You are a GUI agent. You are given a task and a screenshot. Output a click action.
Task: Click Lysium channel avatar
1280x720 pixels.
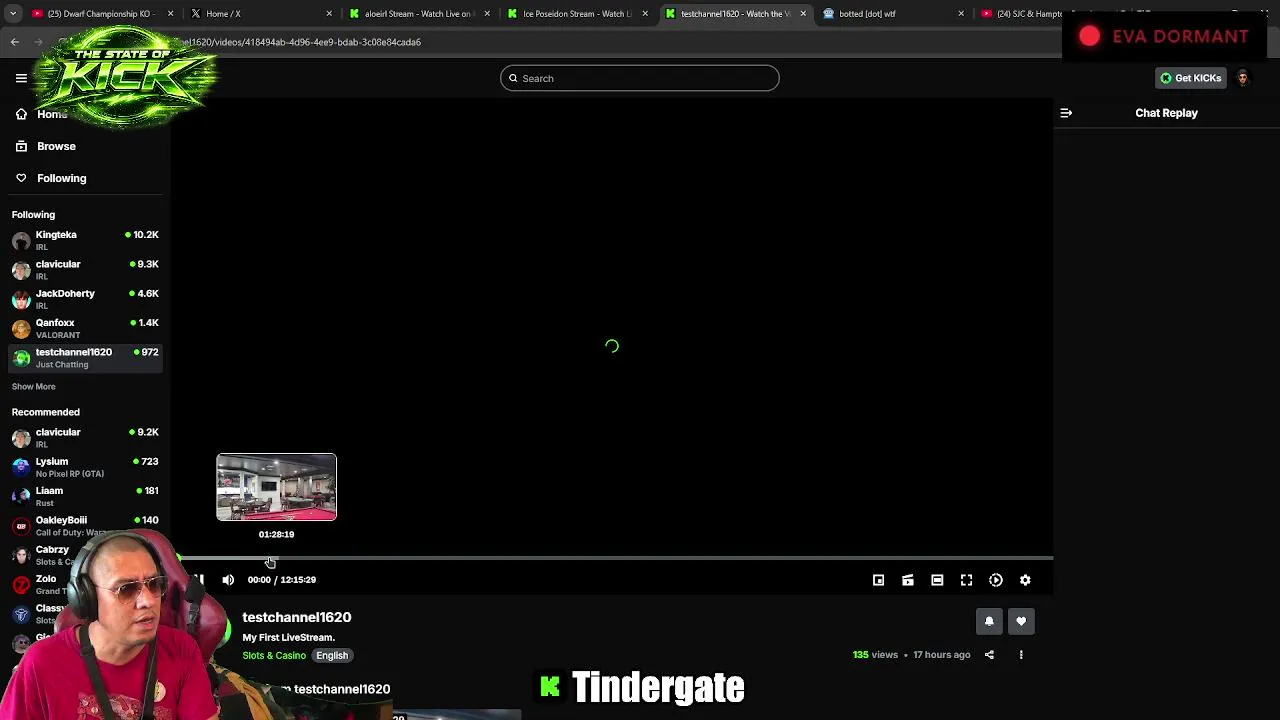pyautogui.click(x=21, y=466)
